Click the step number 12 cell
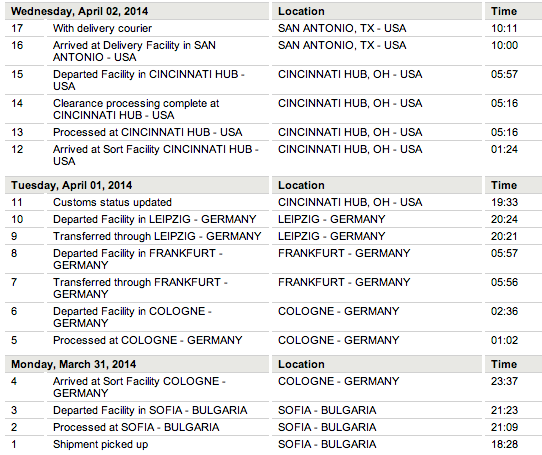The width and height of the screenshot is (542, 455). click(17, 149)
